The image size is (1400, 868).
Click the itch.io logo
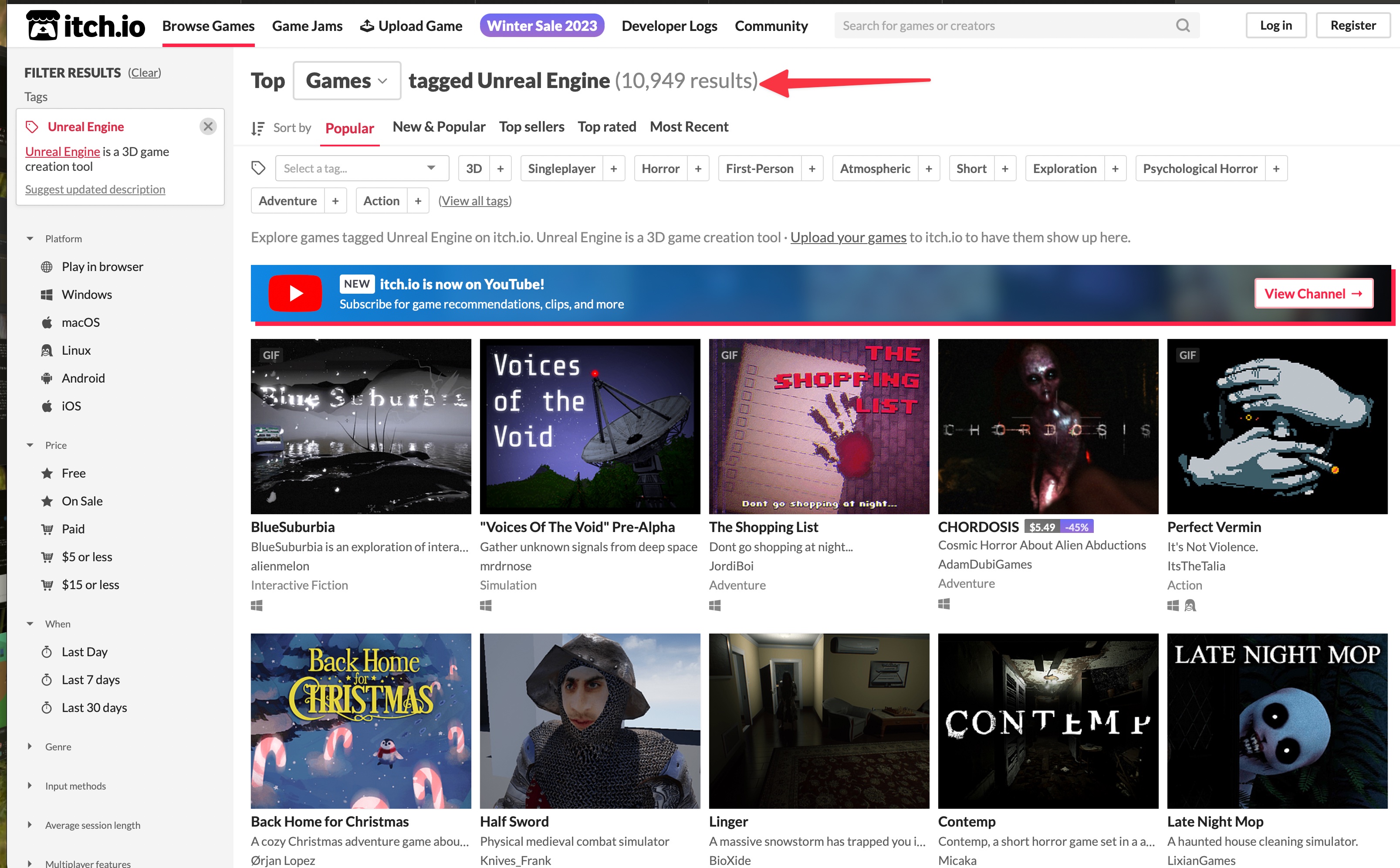coord(85,25)
